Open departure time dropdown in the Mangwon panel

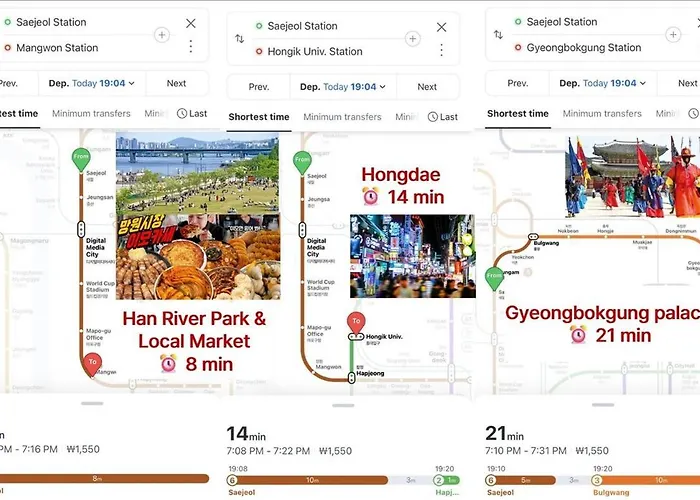coord(92,83)
